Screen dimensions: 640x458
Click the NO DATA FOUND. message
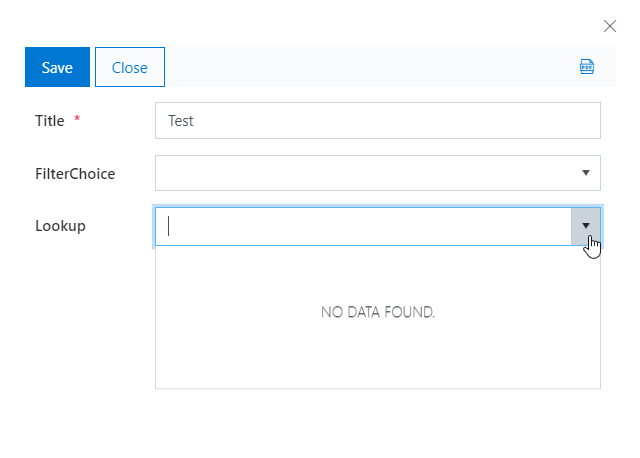coord(378,312)
